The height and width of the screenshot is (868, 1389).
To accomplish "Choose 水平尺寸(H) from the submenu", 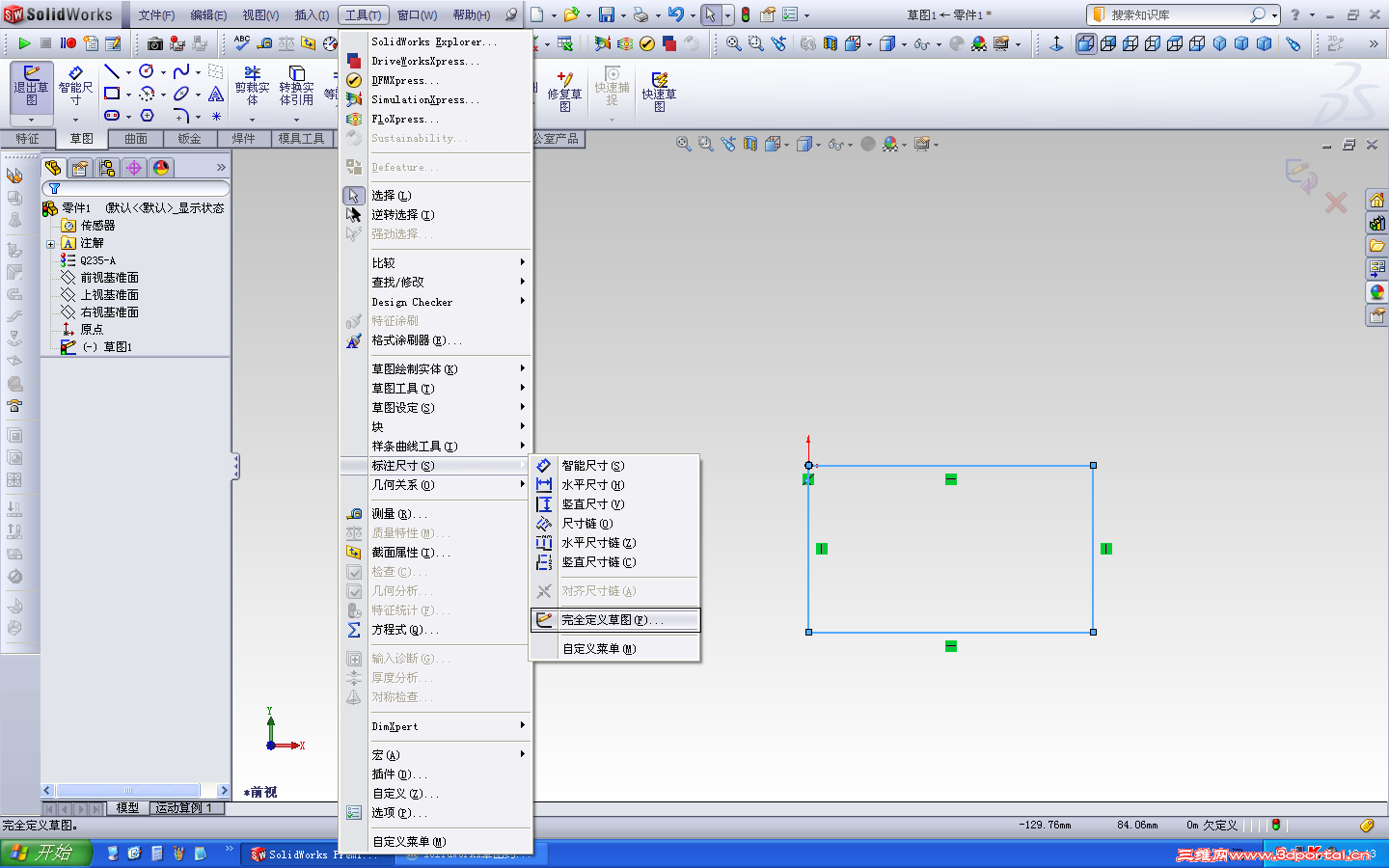I will (x=615, y=485).
